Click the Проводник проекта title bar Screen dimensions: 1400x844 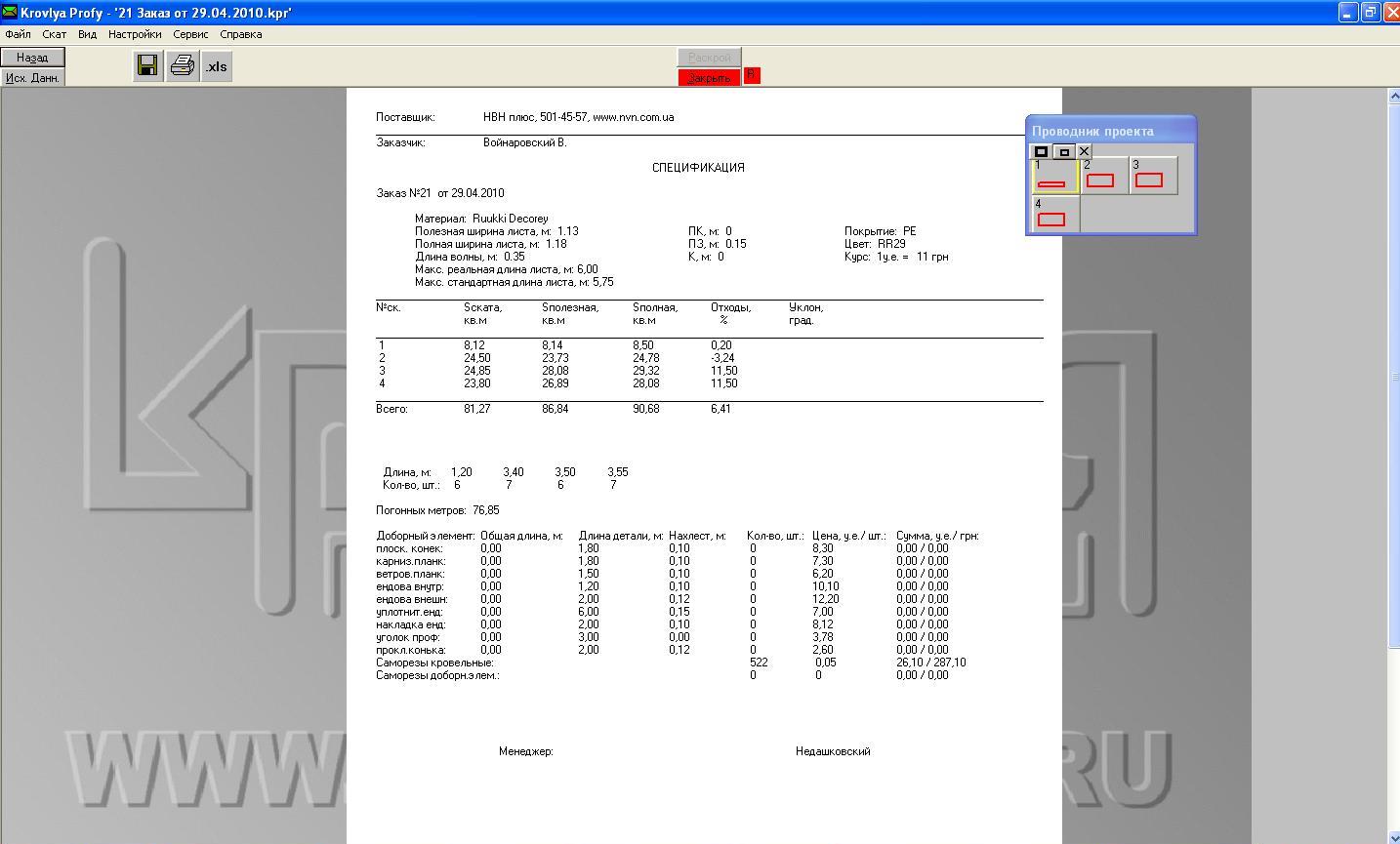1111,131
